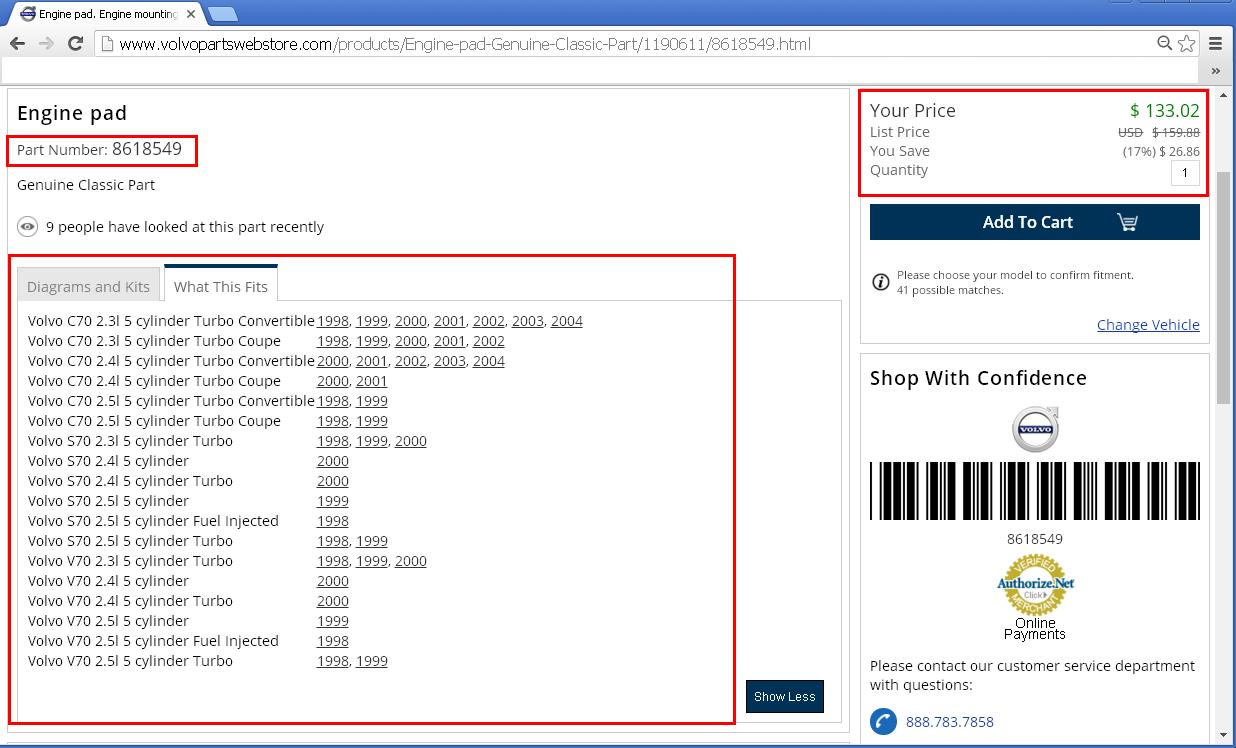Click the zoom magnifier icon in address bar
1236x748 pixels.
pyautogui.click(x=1165, y=44)
